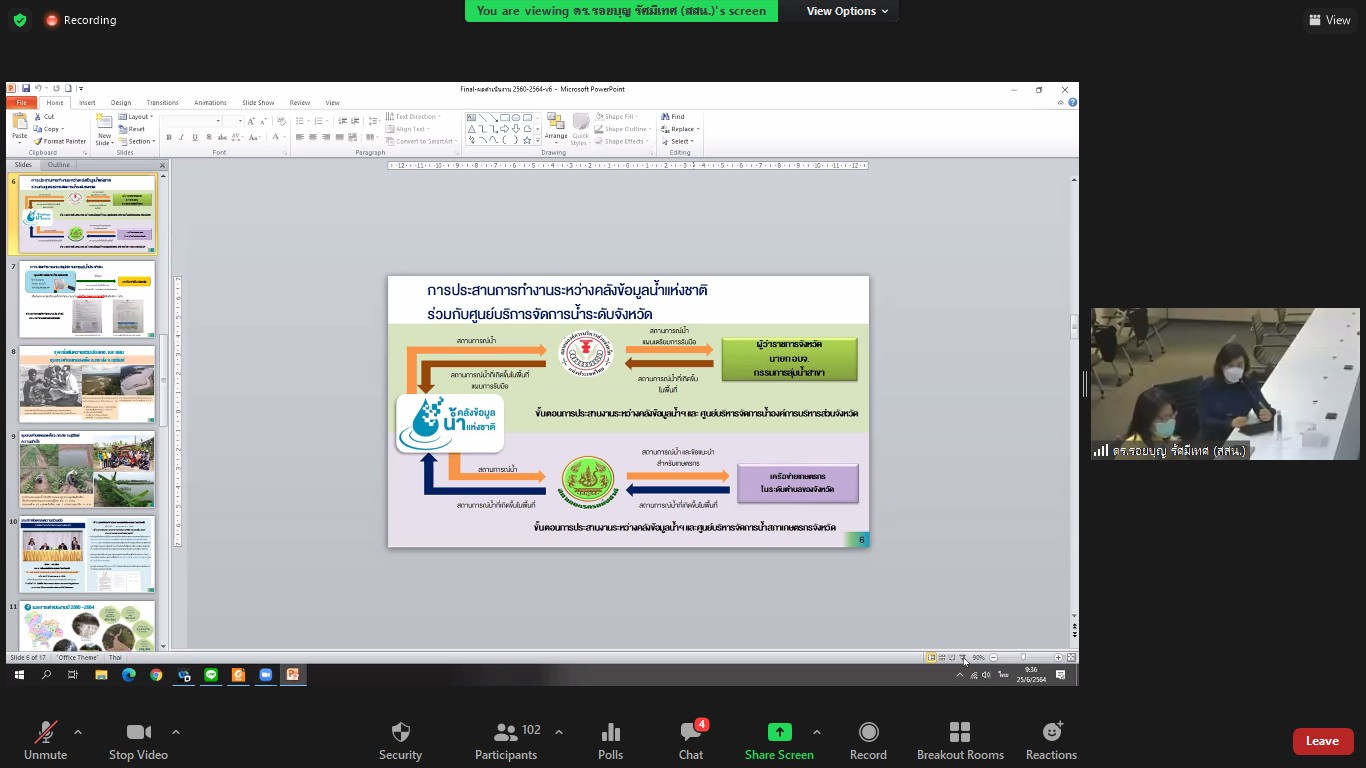Open the Participants panel icon
The height and width of the screenshot is (768, 1366).
(x=506, y=741)
